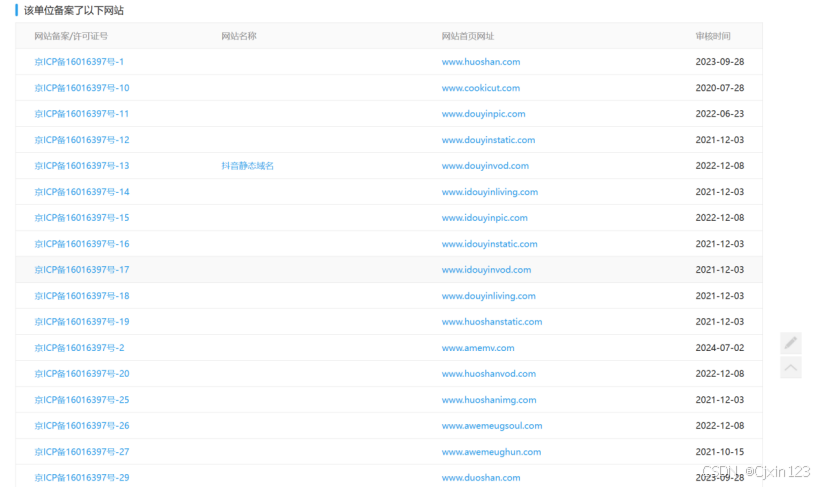Screen dimensions: 830x487
Task: Select date 2021-12-03 in idouyinliving row
Action: 720,192
